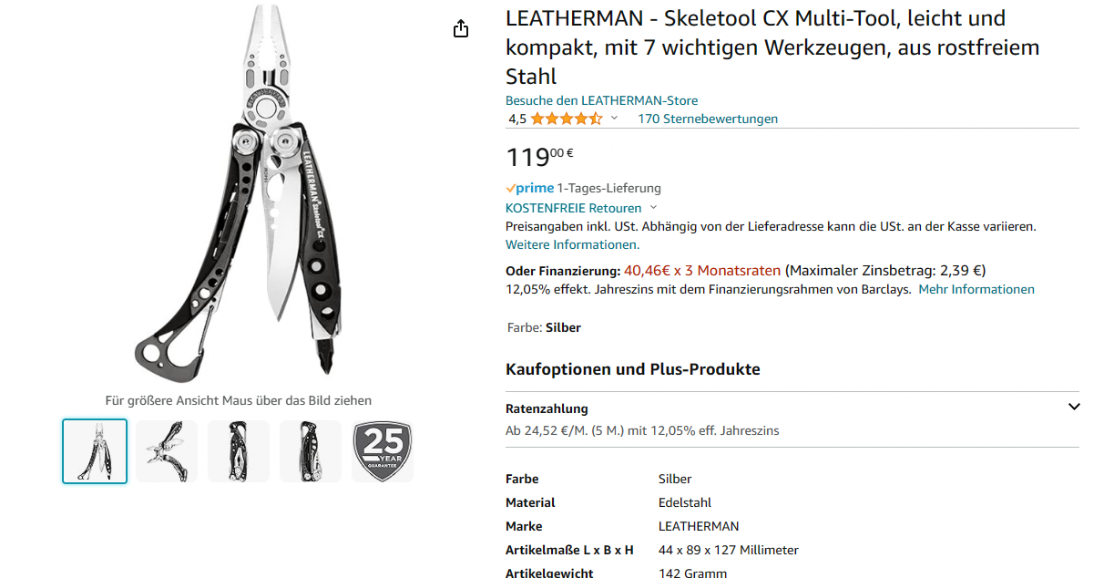Click the star rating icons
The height and width of the screenshot is (578, 1093).
[x=566, y=119]
